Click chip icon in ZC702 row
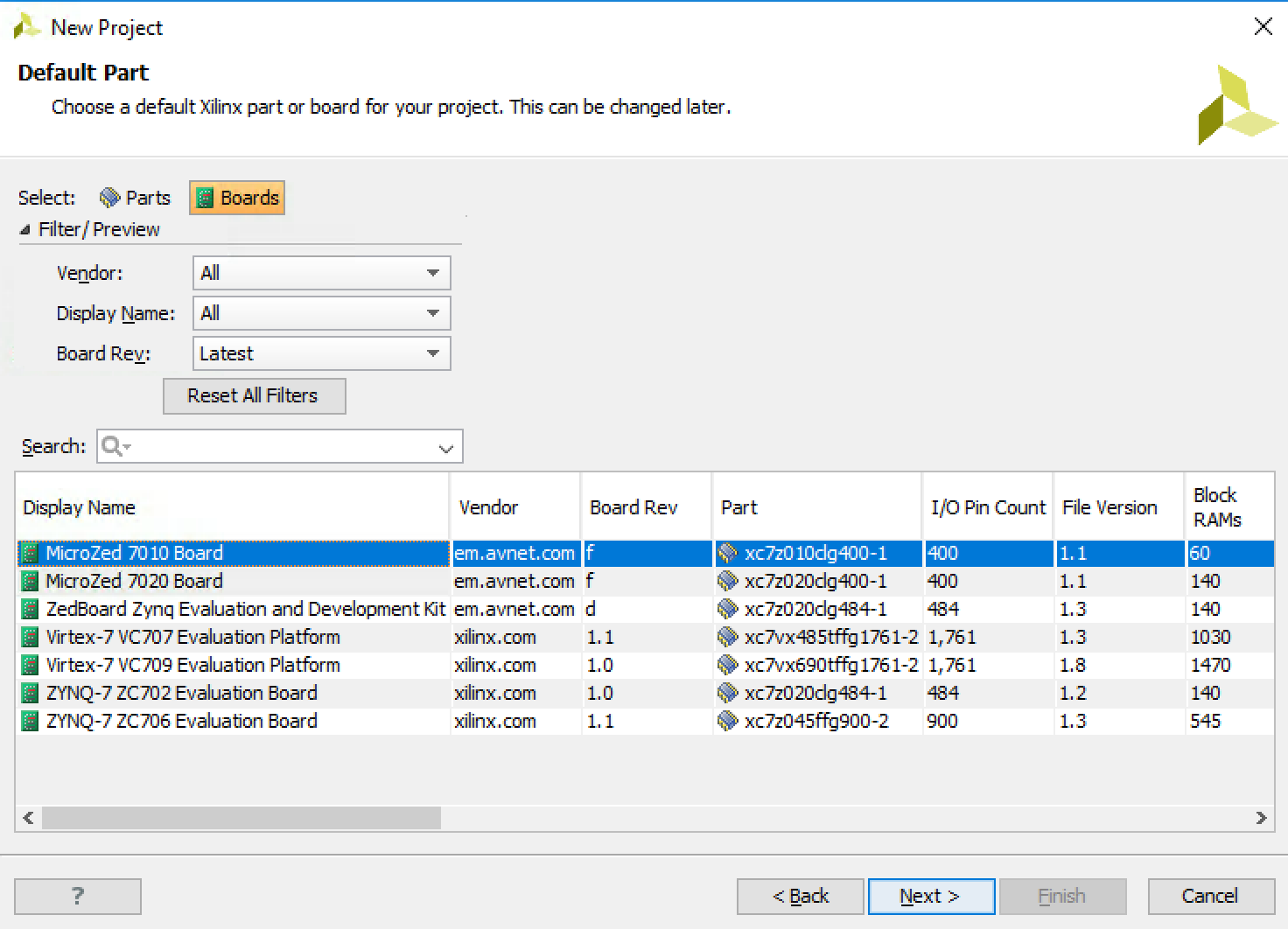This screenshot has width=1288, height=929. (727, 694)
